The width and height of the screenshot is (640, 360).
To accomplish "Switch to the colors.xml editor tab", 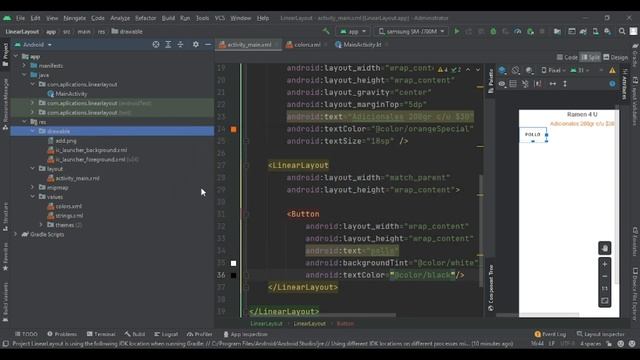I will pos(307,44).
